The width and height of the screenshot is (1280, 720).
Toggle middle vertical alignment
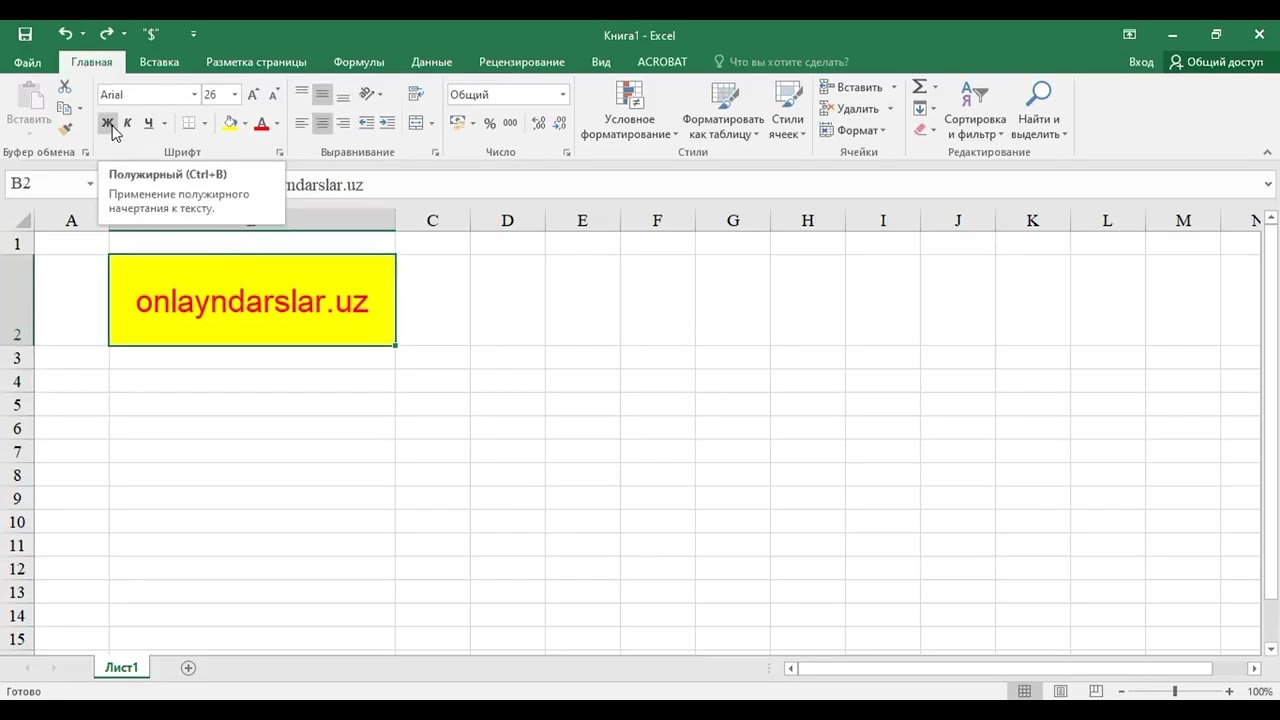pos(322,94)
